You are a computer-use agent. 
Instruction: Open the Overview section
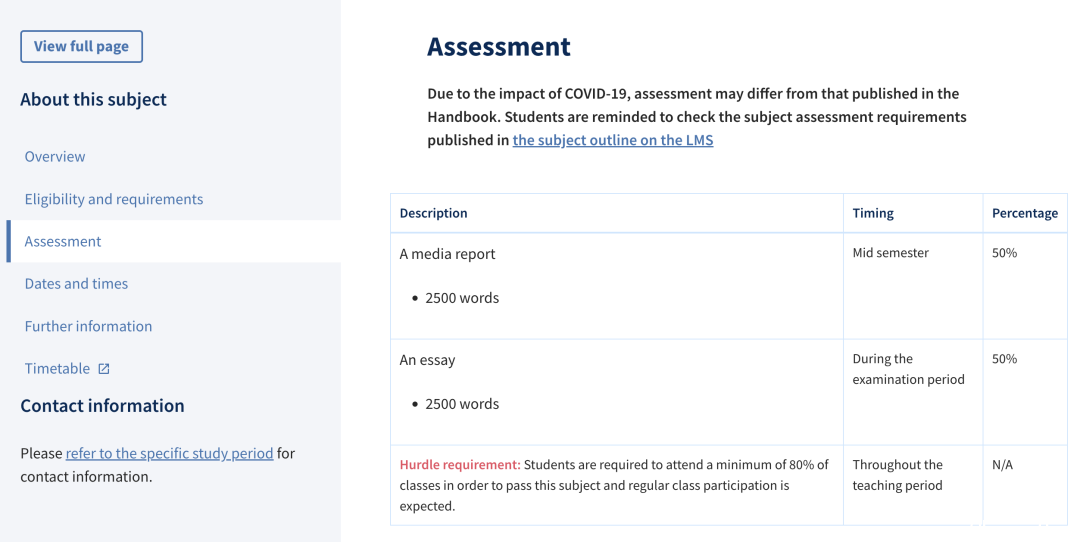point(55,156)
